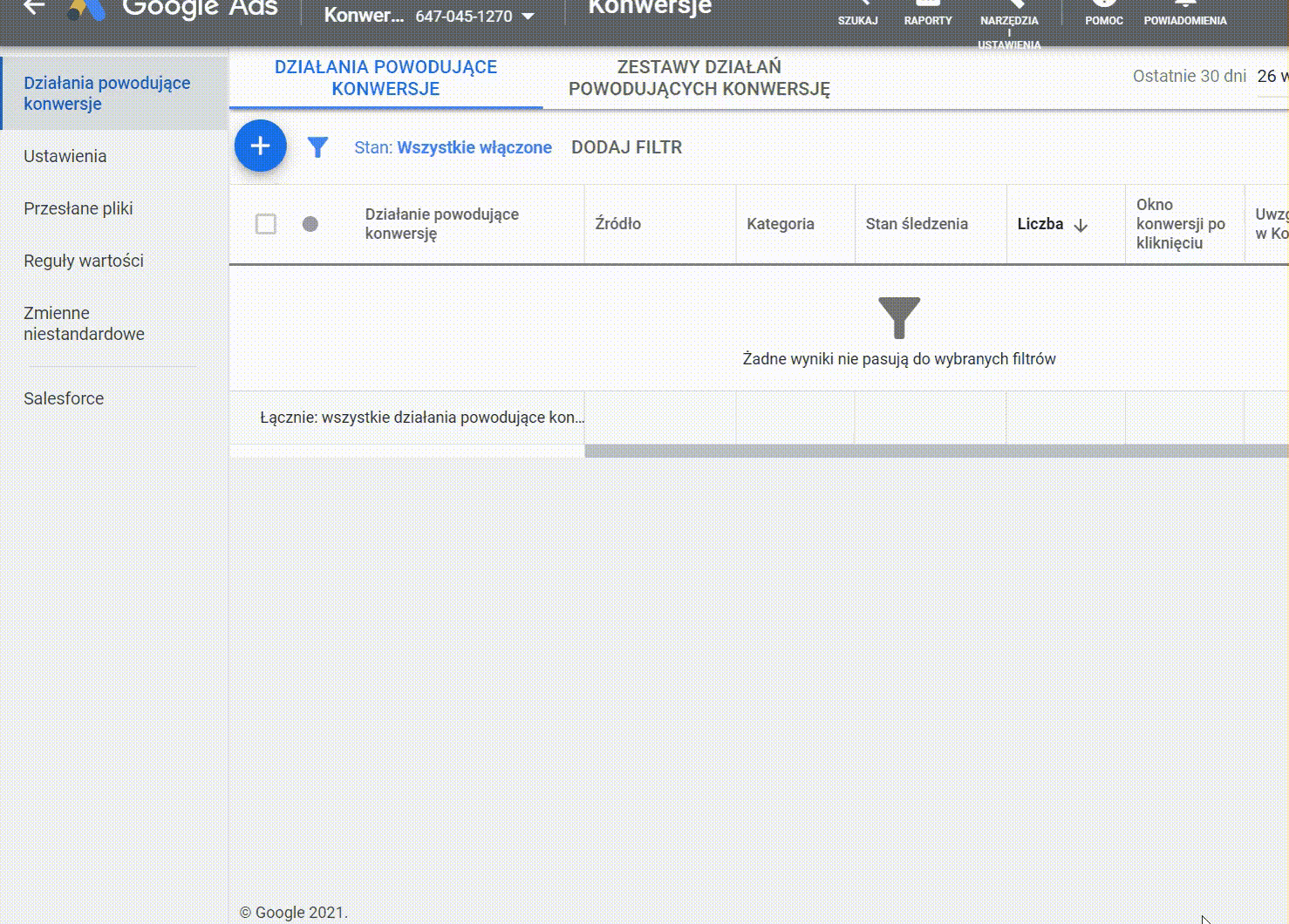This screenshot has height=924, width=1289.
Task: Open Ustawienia in the left sidebar
Action: pyautogui.click(x=65, y=157)
